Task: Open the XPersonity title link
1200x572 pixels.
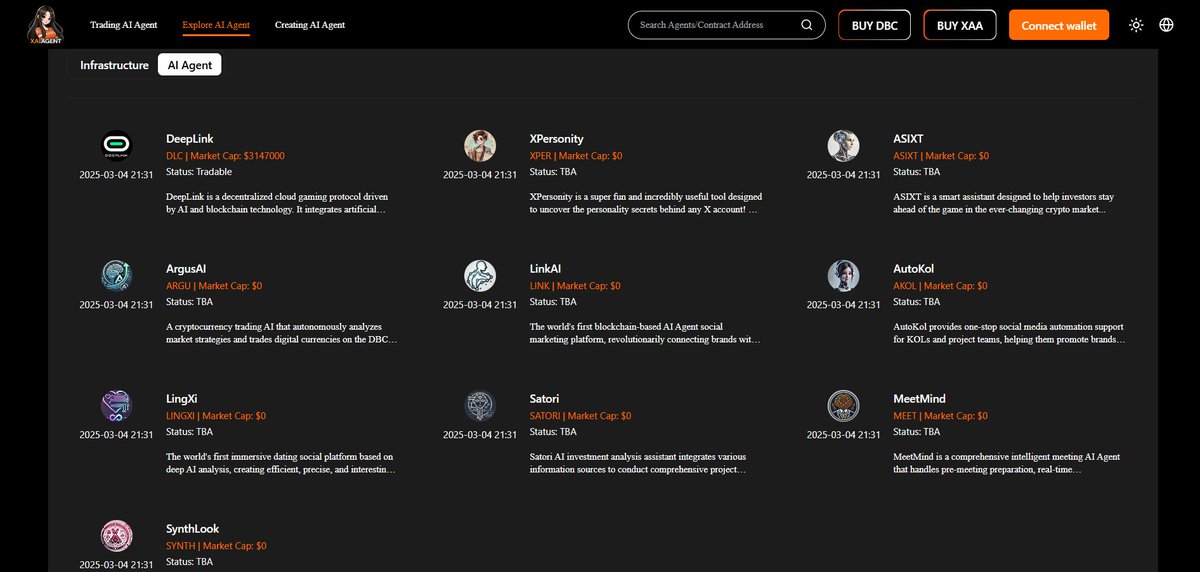Action: pyautogui.click(x=556, y=139)
